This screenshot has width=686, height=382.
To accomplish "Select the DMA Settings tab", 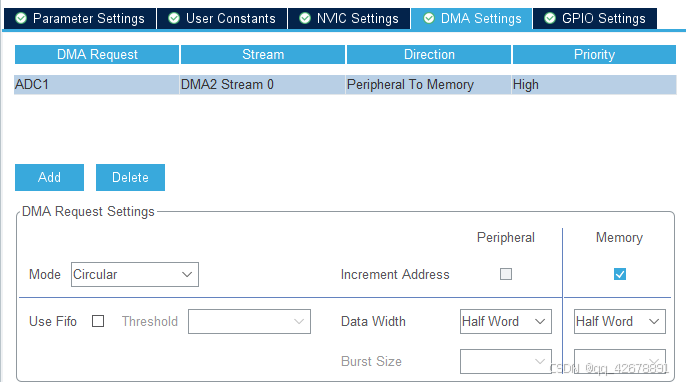I will [x=472, y=18].
